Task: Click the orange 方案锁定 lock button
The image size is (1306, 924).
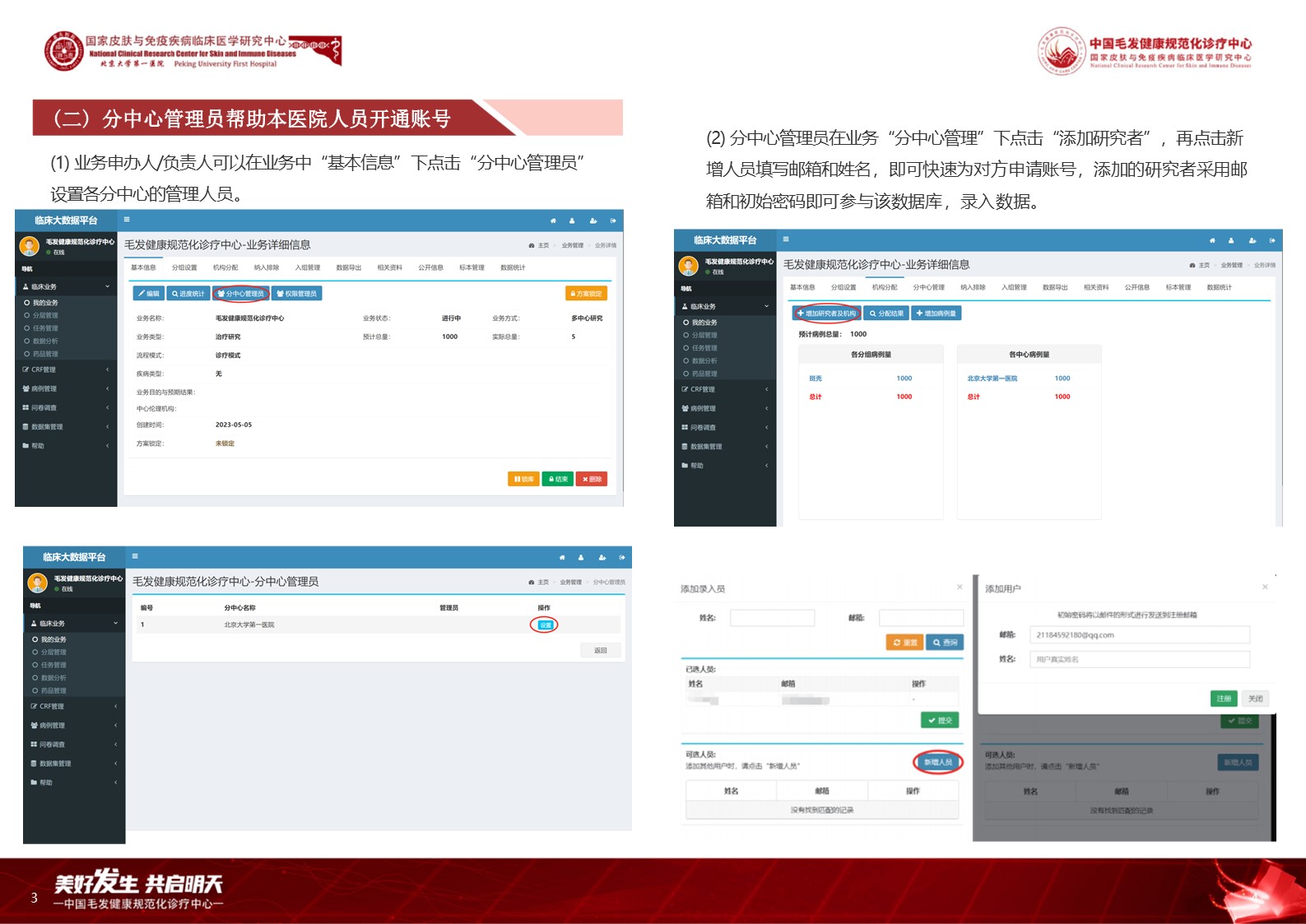Action: [586, 294]
